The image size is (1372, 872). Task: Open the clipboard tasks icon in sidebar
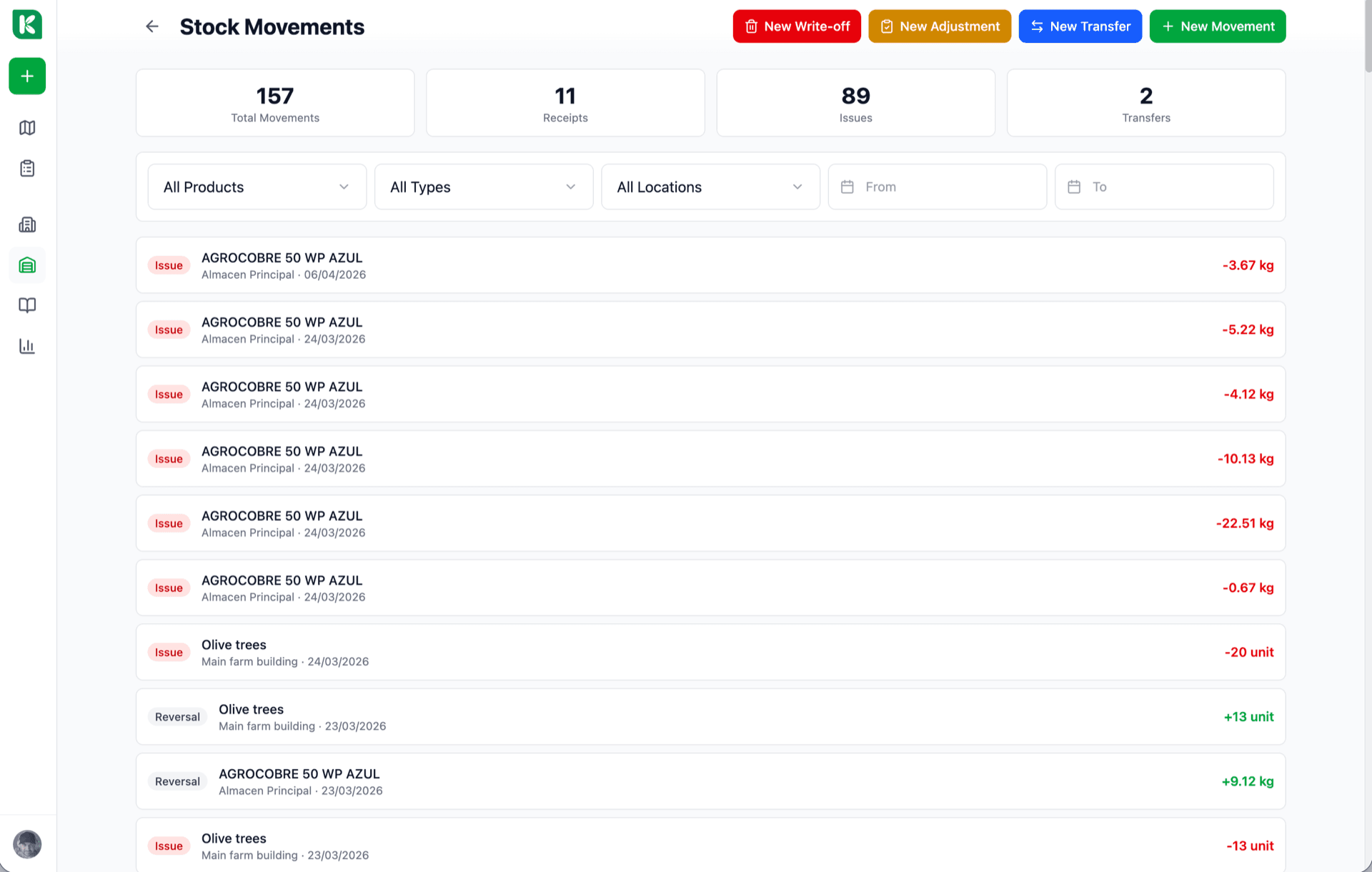pos(27,169)
